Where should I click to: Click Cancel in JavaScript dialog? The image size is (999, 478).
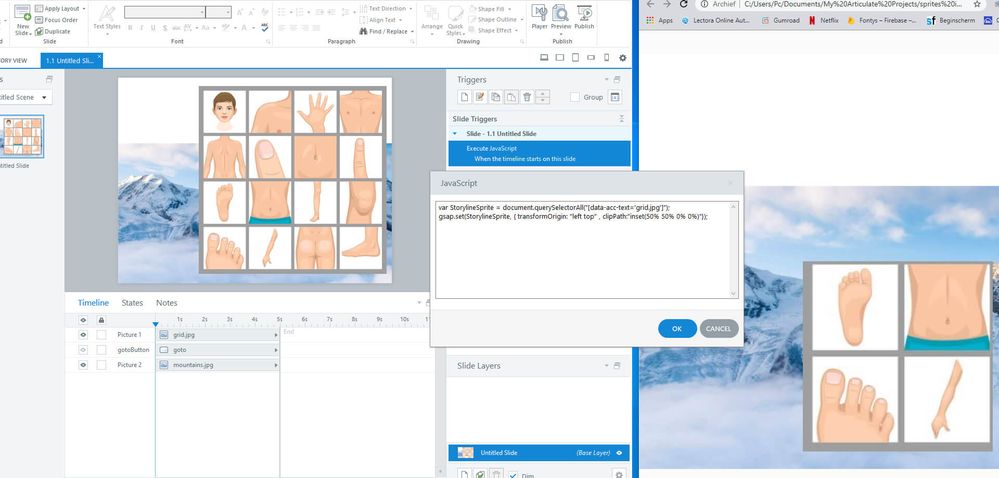coord(718,329)
